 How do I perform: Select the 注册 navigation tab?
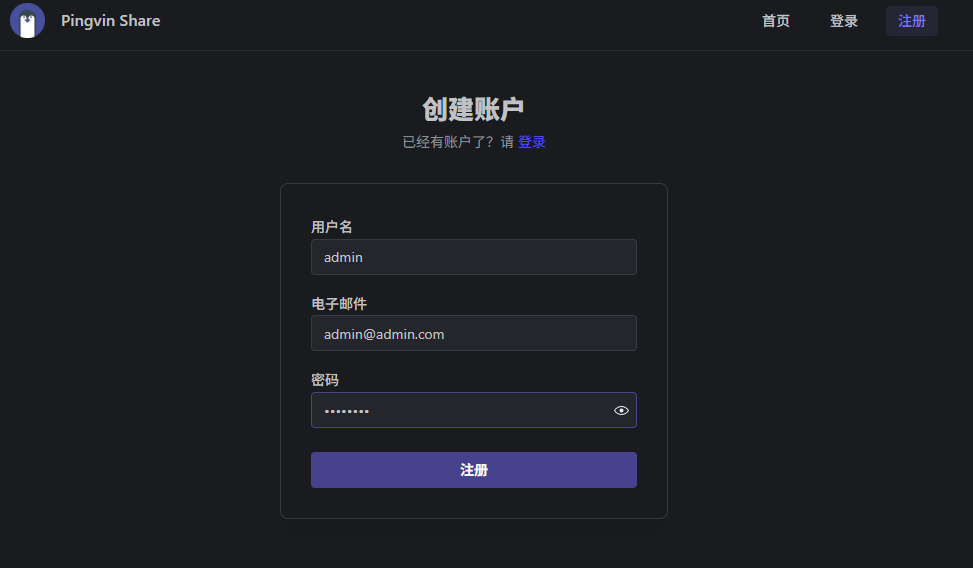point(912,21)
